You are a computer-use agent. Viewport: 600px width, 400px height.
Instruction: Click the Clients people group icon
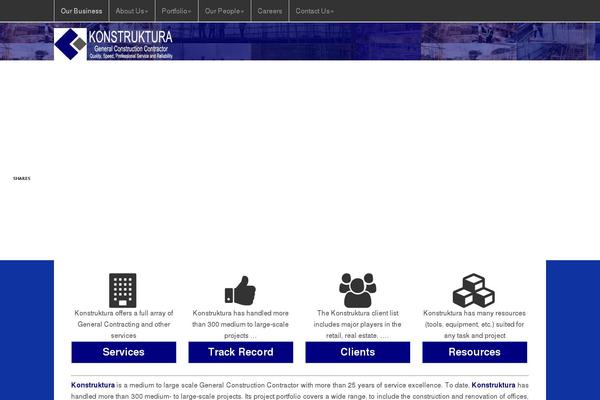357,290
